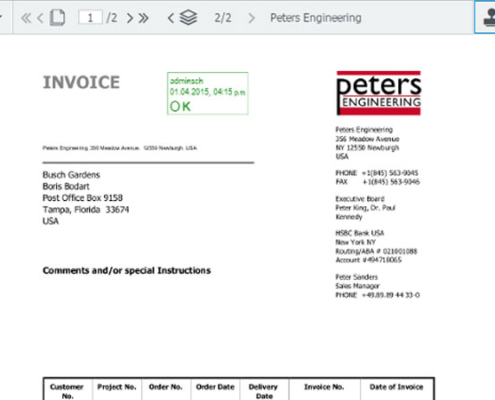
Task: Go to the next document arrow after 2/2
Action: tap(252, 18)
